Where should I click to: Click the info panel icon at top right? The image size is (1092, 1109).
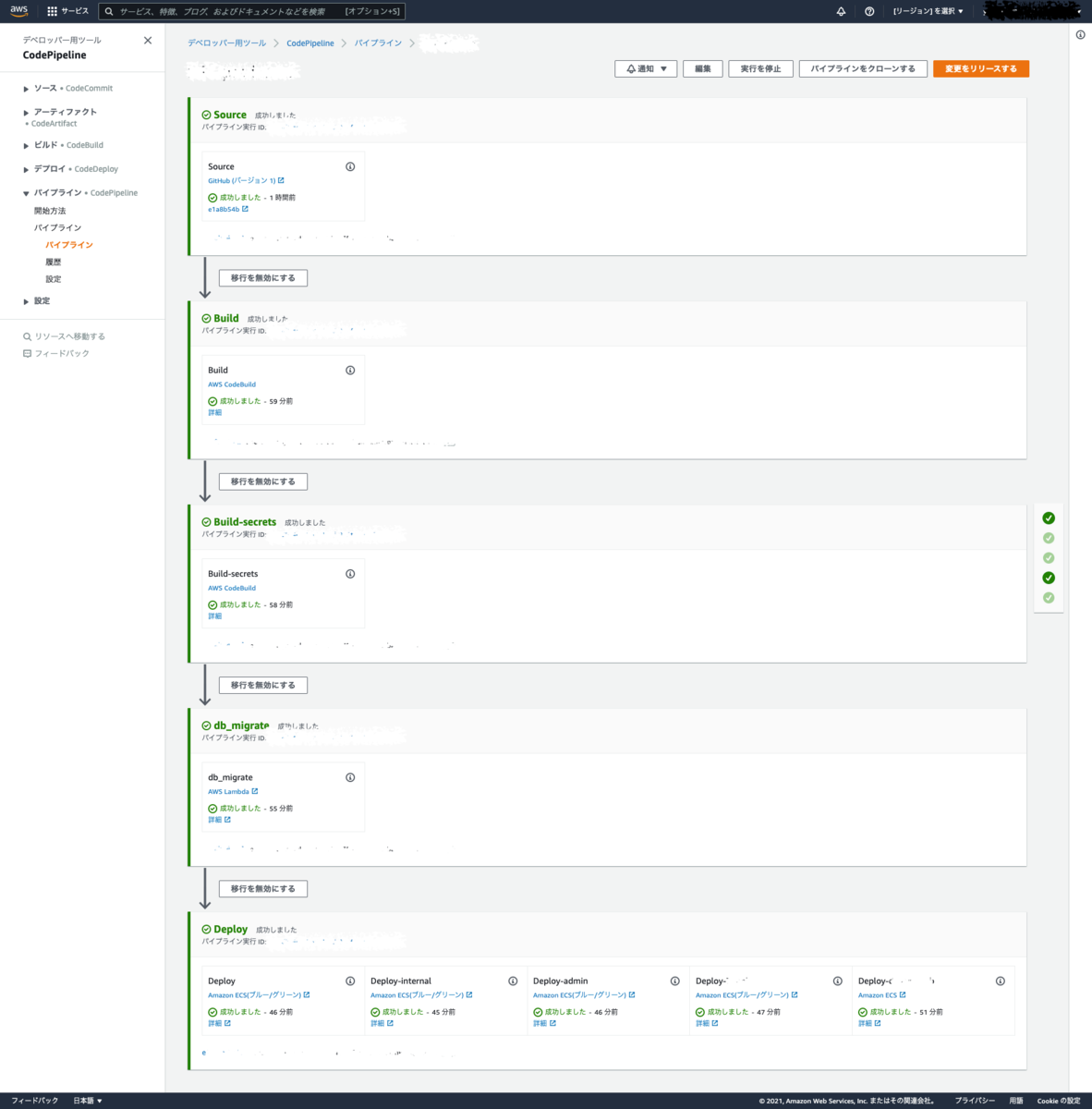pos(1080,35)
